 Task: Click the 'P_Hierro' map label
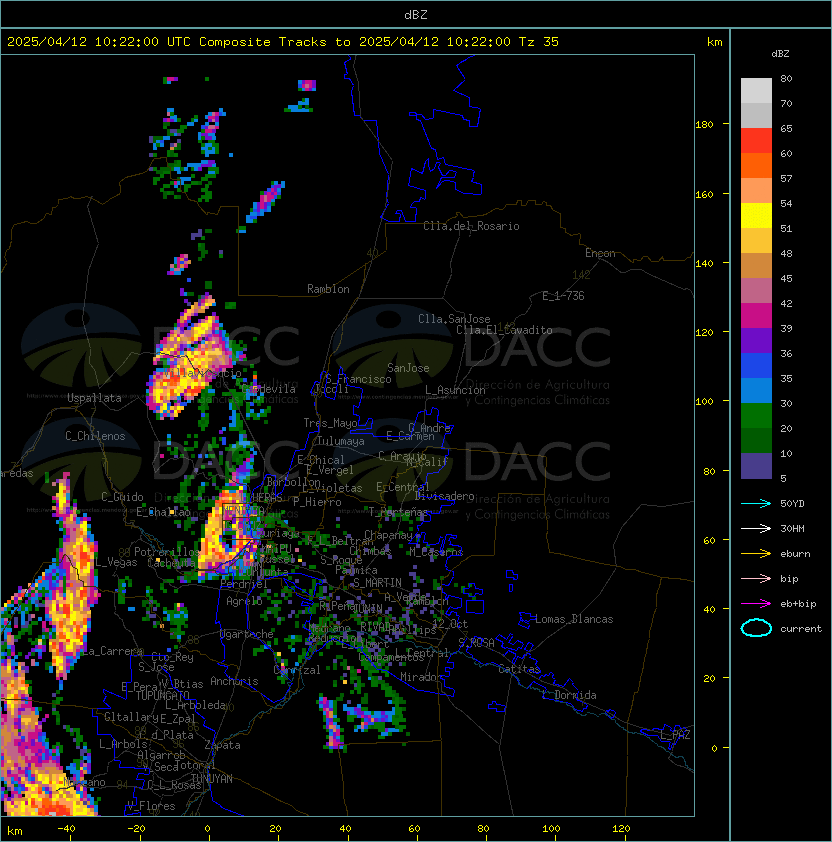[x=317, y=502]
